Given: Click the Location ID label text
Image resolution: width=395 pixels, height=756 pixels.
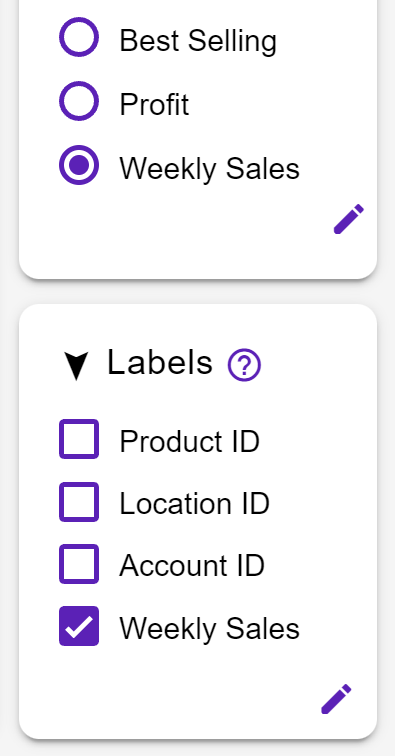Looking at the screenshot, I should tap(194, 504).
